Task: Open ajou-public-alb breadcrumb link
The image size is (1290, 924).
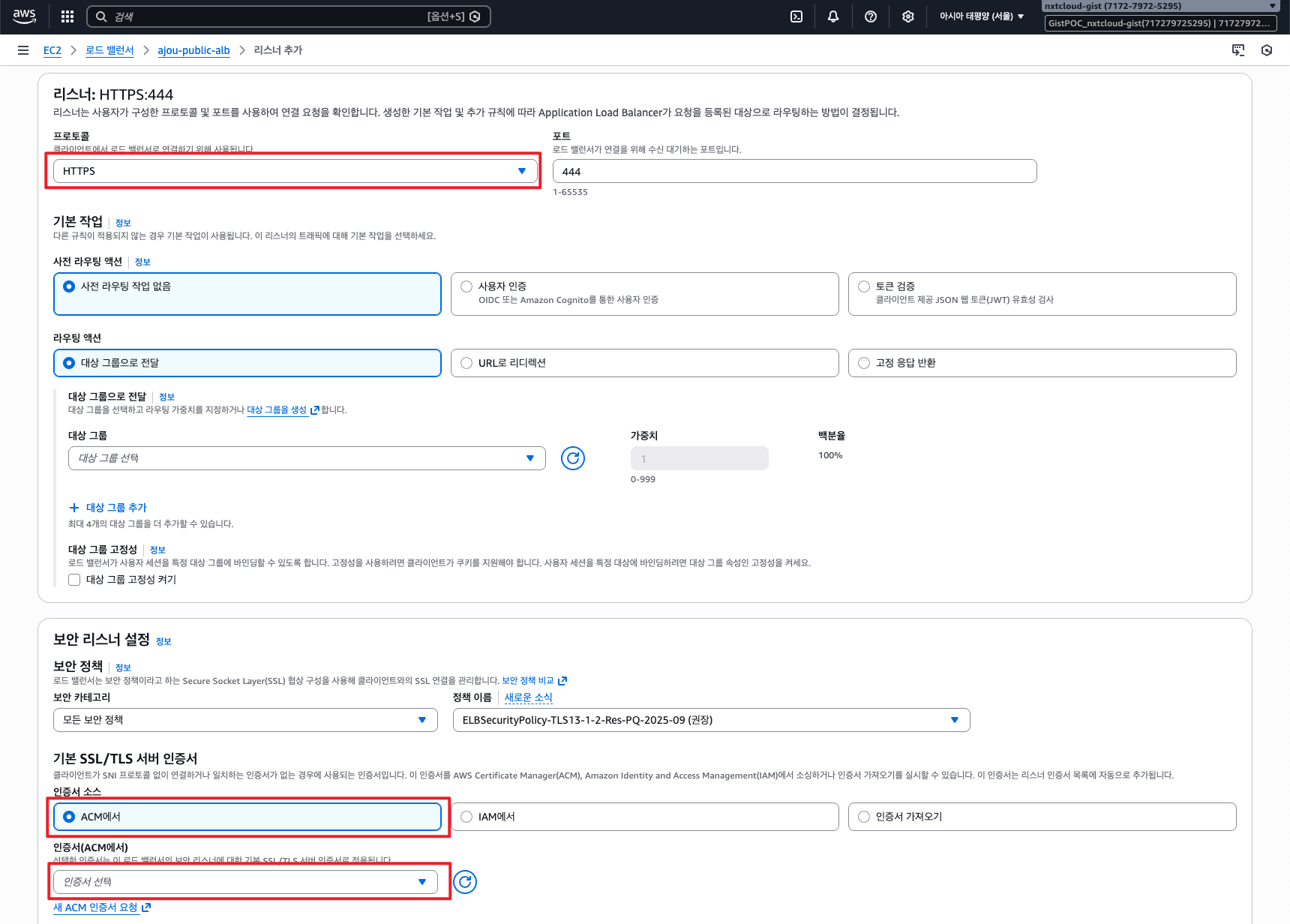Action: tap(193, 50)
